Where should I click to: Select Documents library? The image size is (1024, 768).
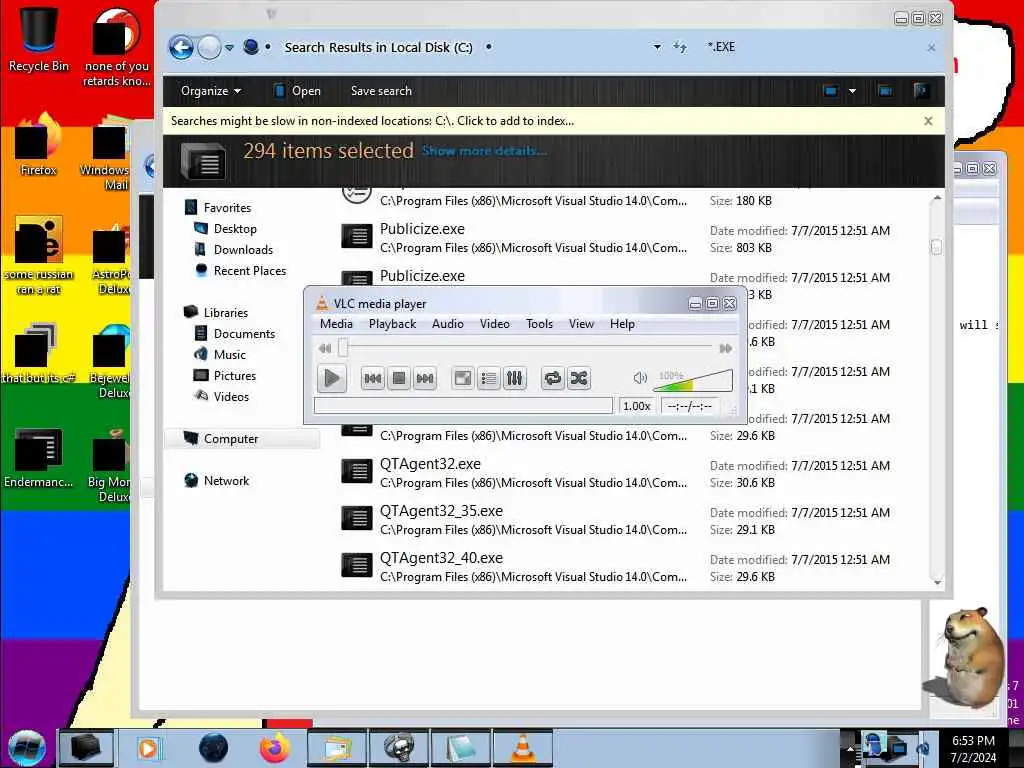point(244,334)
